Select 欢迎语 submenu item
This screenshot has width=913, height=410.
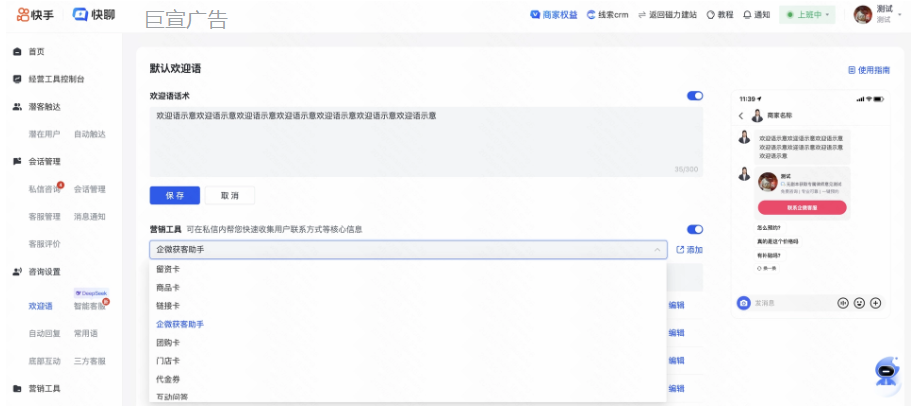(x=40, y=306)
